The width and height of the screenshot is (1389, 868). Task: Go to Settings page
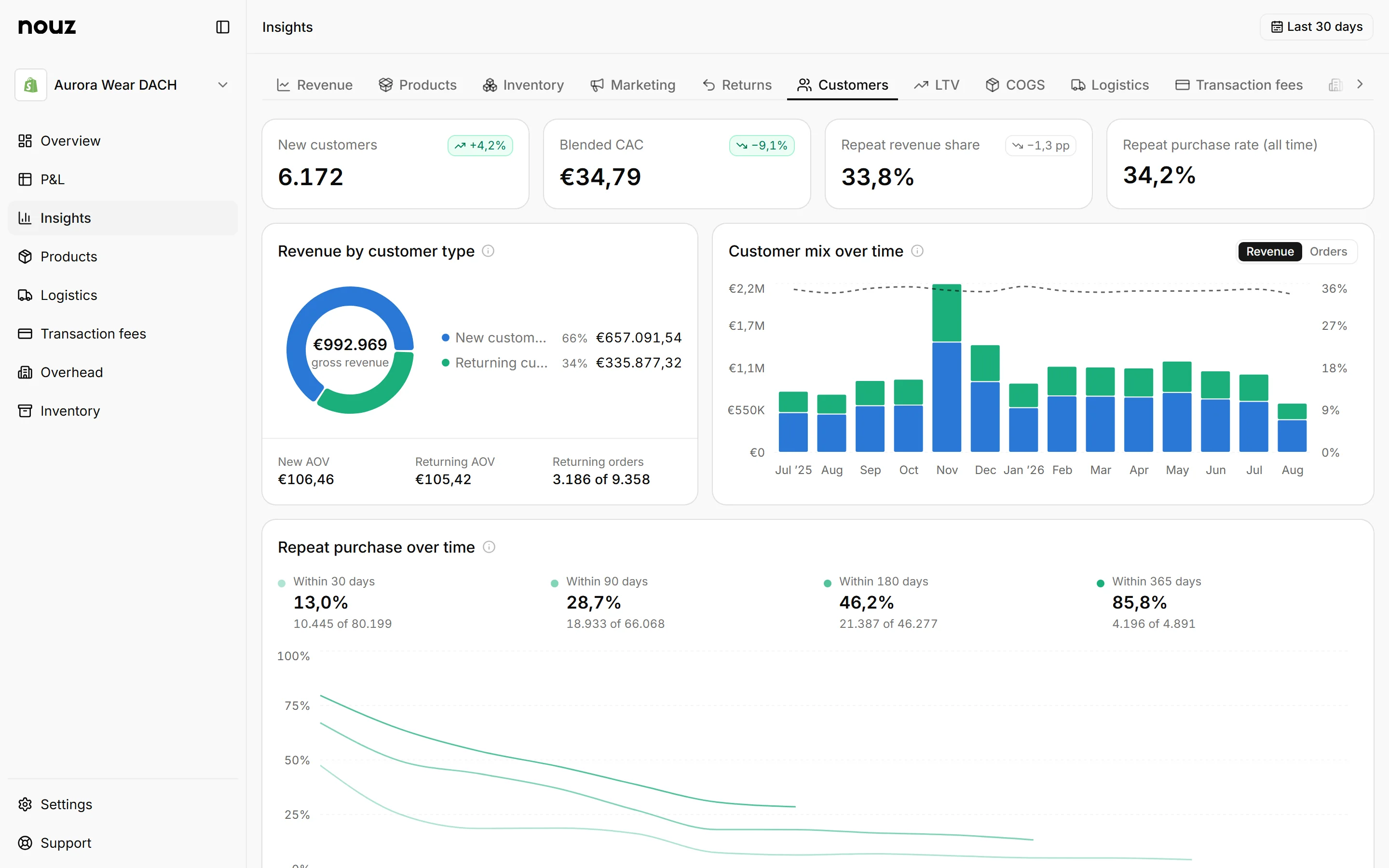pyautogui.click(x=123, y=804)
